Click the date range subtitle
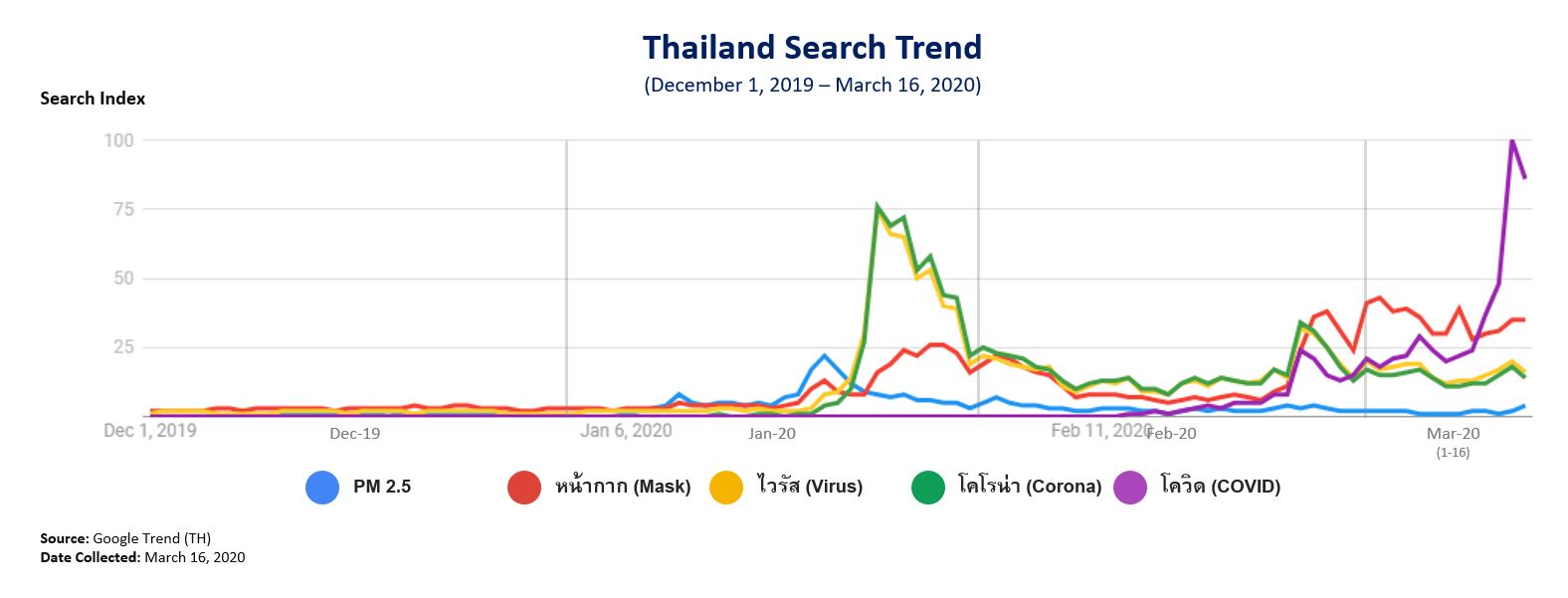Image resolution: width=1568 pixels, height=598 pixels. [812, 85]
